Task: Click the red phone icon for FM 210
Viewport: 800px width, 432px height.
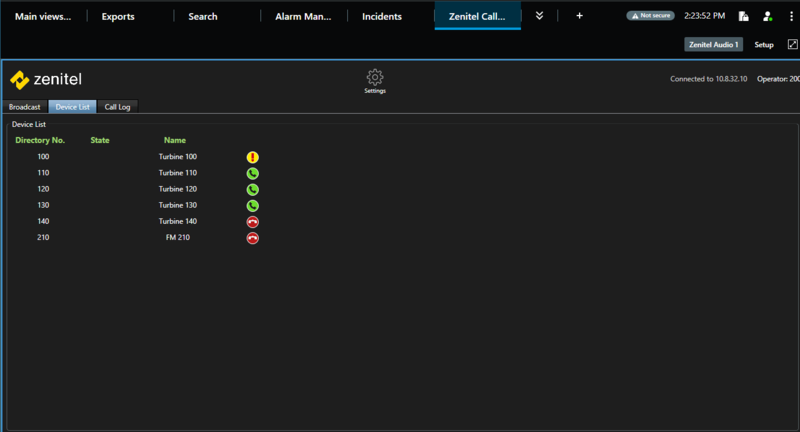Action: click(252, 237)
